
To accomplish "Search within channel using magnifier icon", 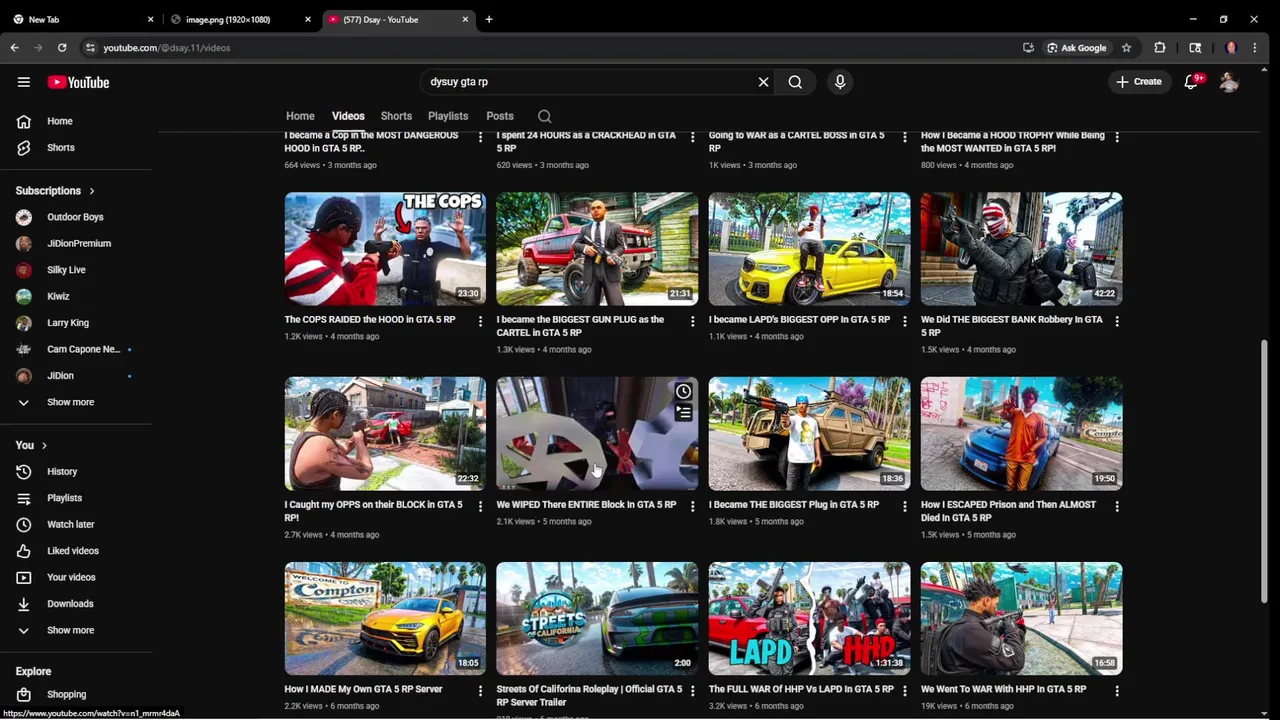I will click(544, 116).
